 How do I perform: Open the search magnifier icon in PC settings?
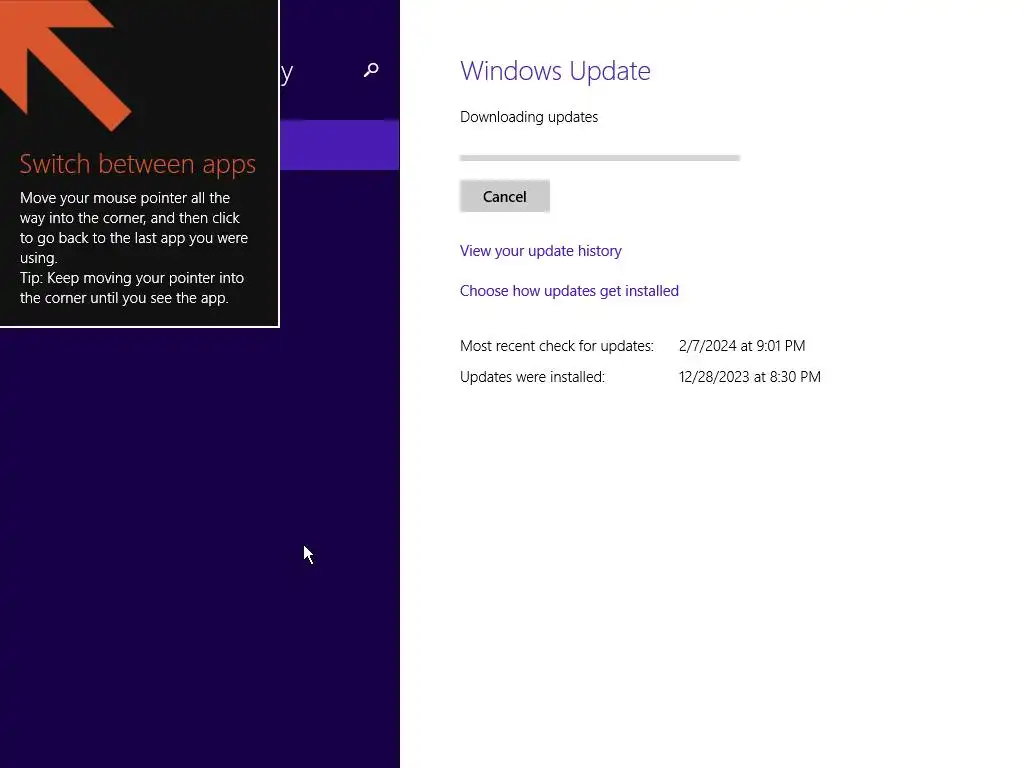(371, 70)
